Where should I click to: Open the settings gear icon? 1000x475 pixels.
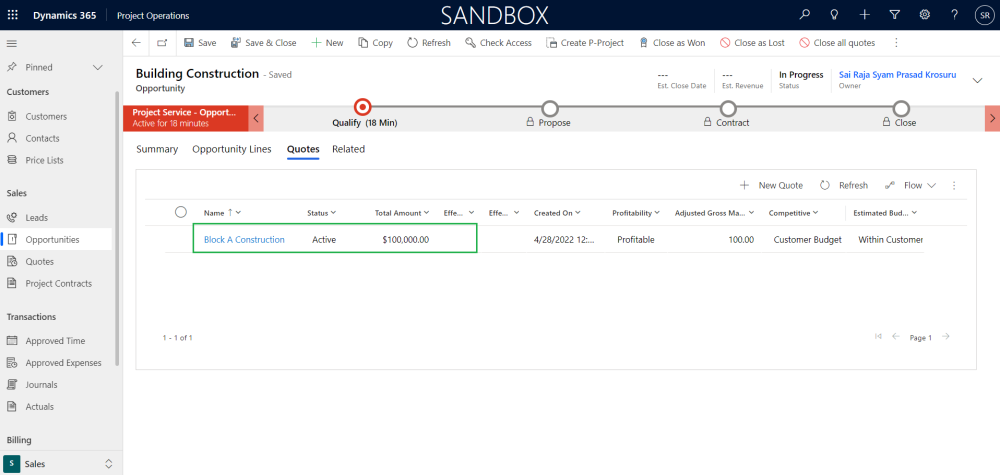tap(924, 15)
